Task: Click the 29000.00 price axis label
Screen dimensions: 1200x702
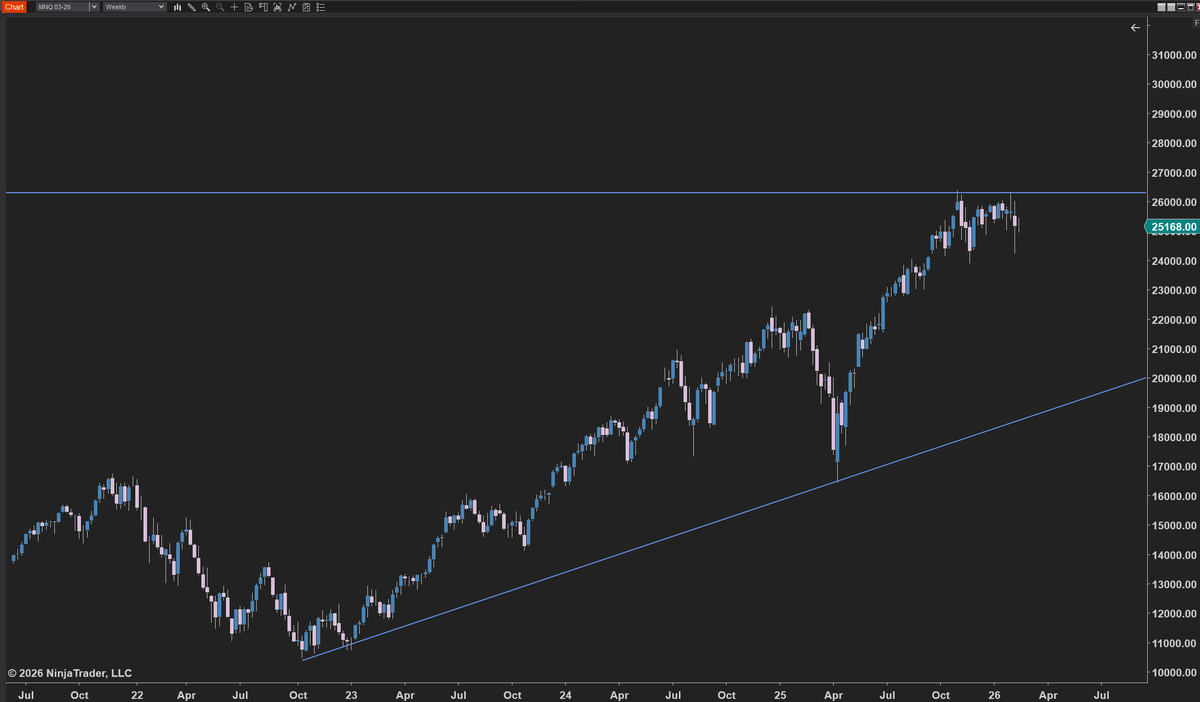Action: click(1174, 114)
